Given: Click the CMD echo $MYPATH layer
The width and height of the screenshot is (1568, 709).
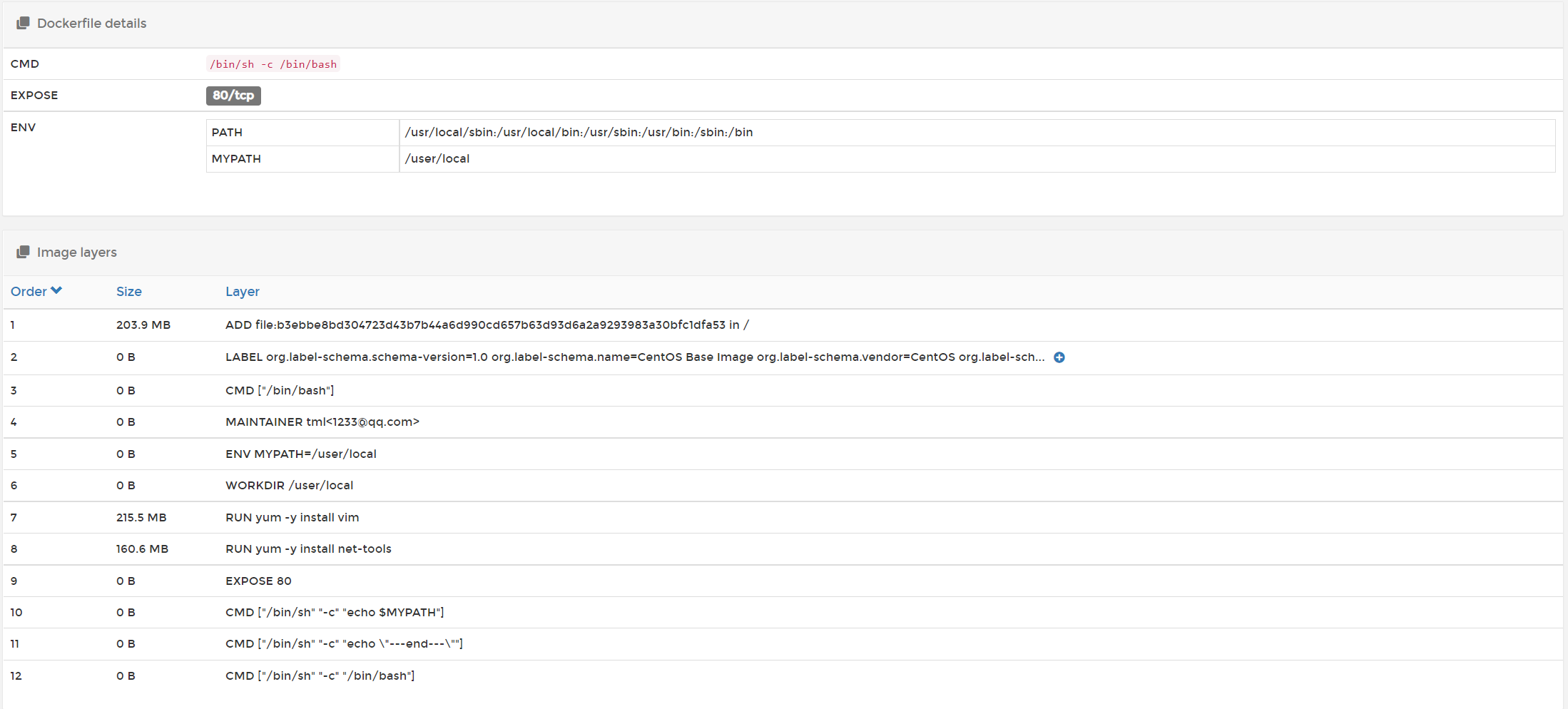Looking at the screenshot, I should tap(335, 613).
